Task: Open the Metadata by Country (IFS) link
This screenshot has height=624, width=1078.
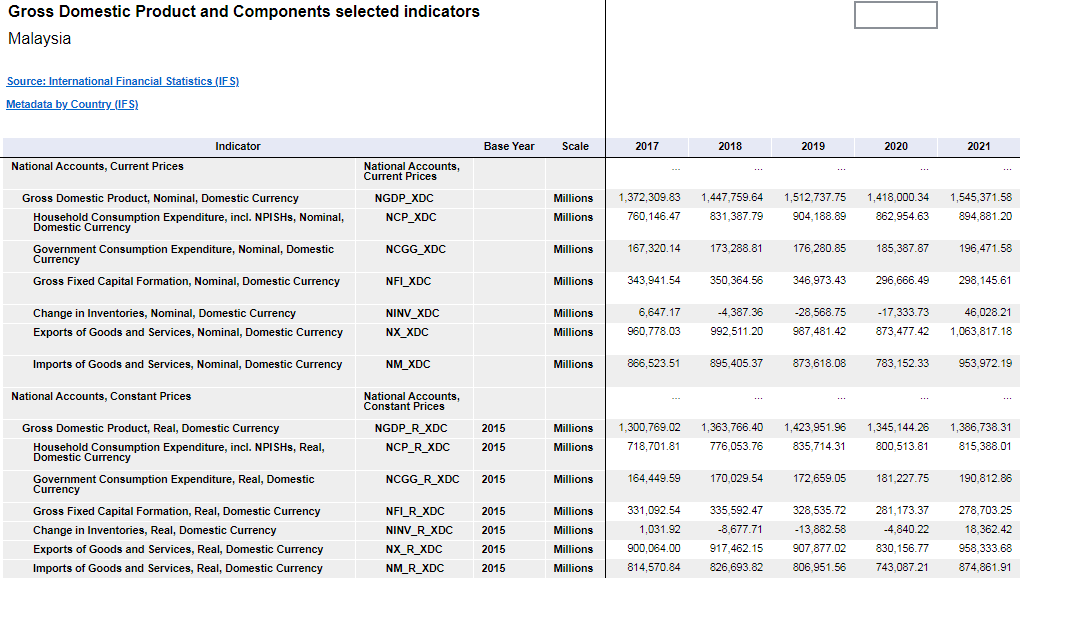Action: point(72,104)
